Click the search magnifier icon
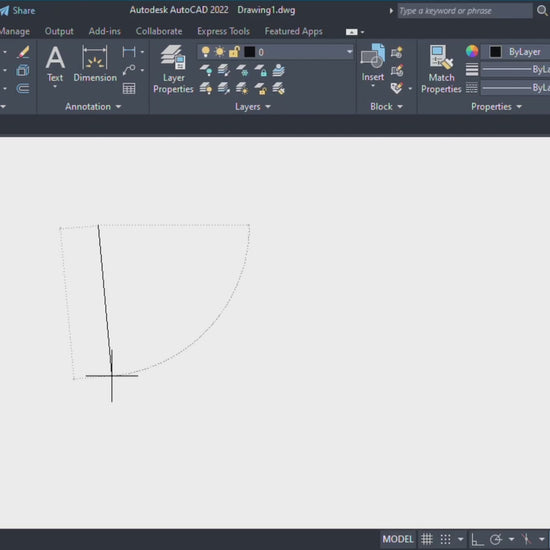This screenshot has width=550, height=550. click(x=542, y=11)
